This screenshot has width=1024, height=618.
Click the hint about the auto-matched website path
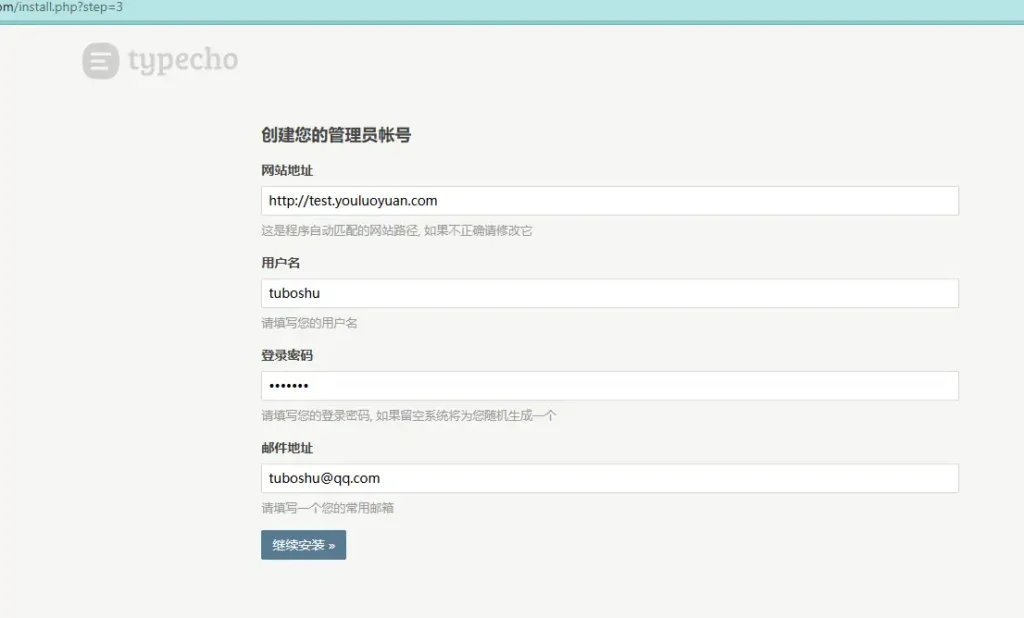tap(396, 231)
